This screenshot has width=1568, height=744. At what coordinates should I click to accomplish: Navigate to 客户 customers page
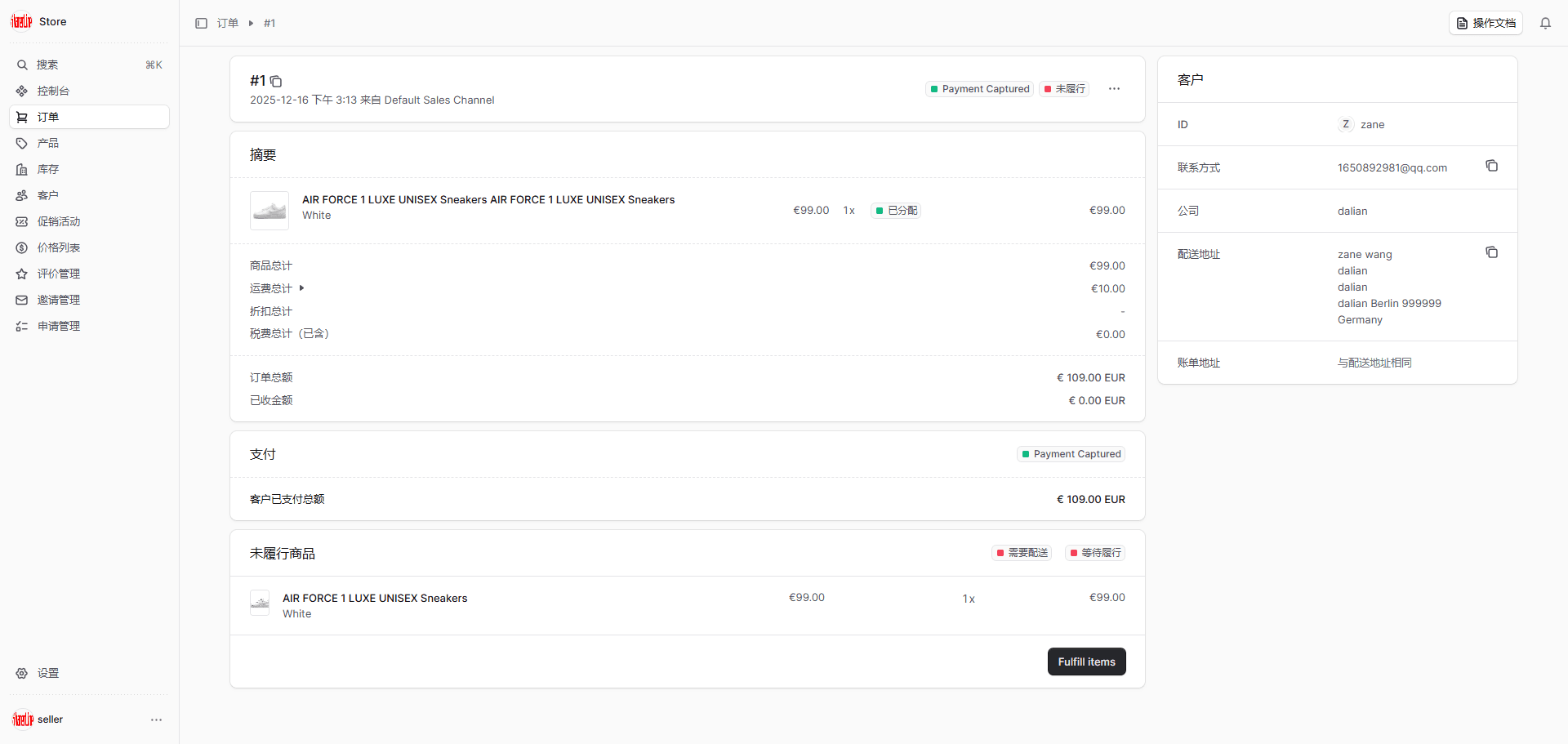point(48,195)
